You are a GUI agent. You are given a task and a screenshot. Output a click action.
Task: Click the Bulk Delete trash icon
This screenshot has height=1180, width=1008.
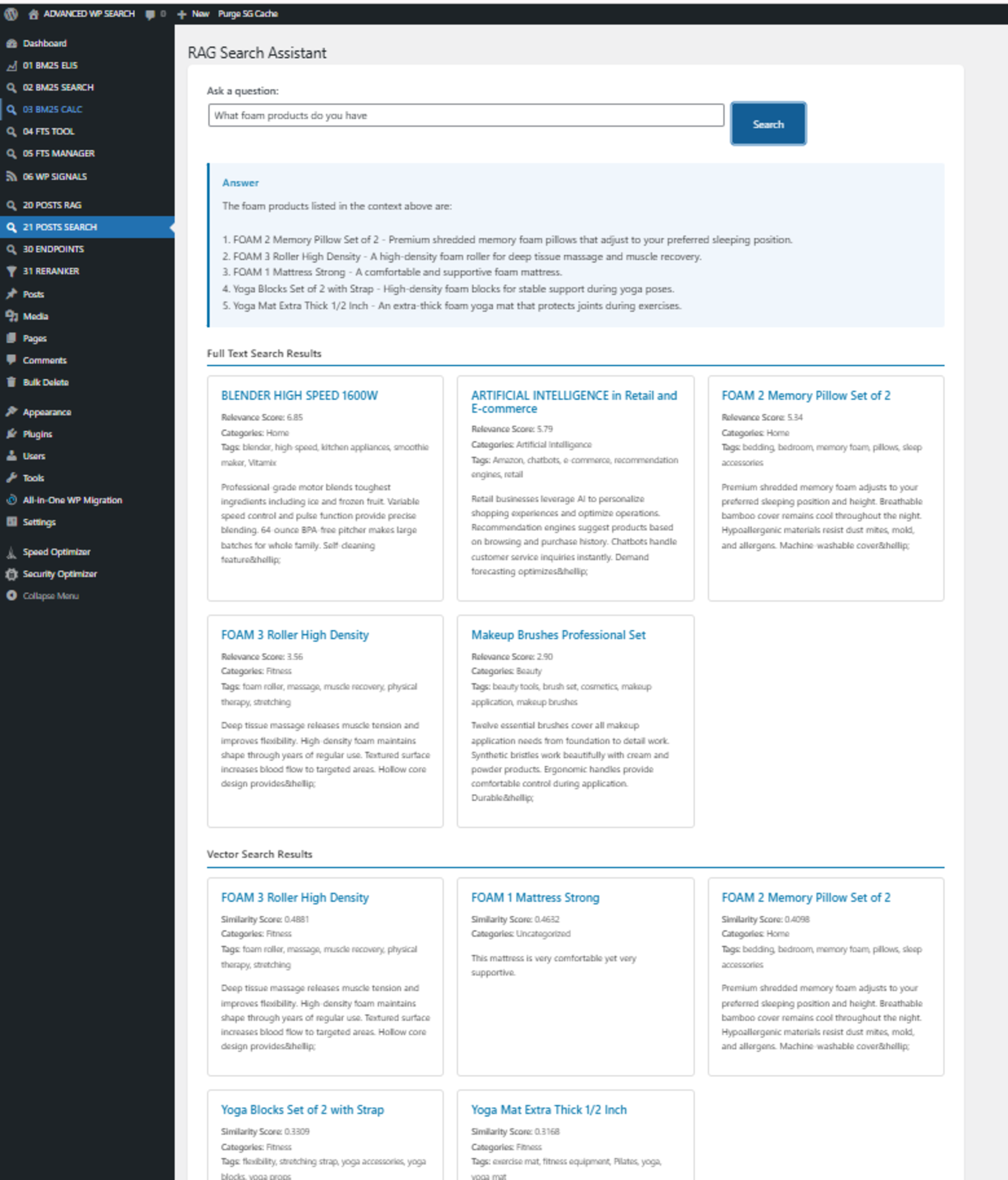coord(11,382)
